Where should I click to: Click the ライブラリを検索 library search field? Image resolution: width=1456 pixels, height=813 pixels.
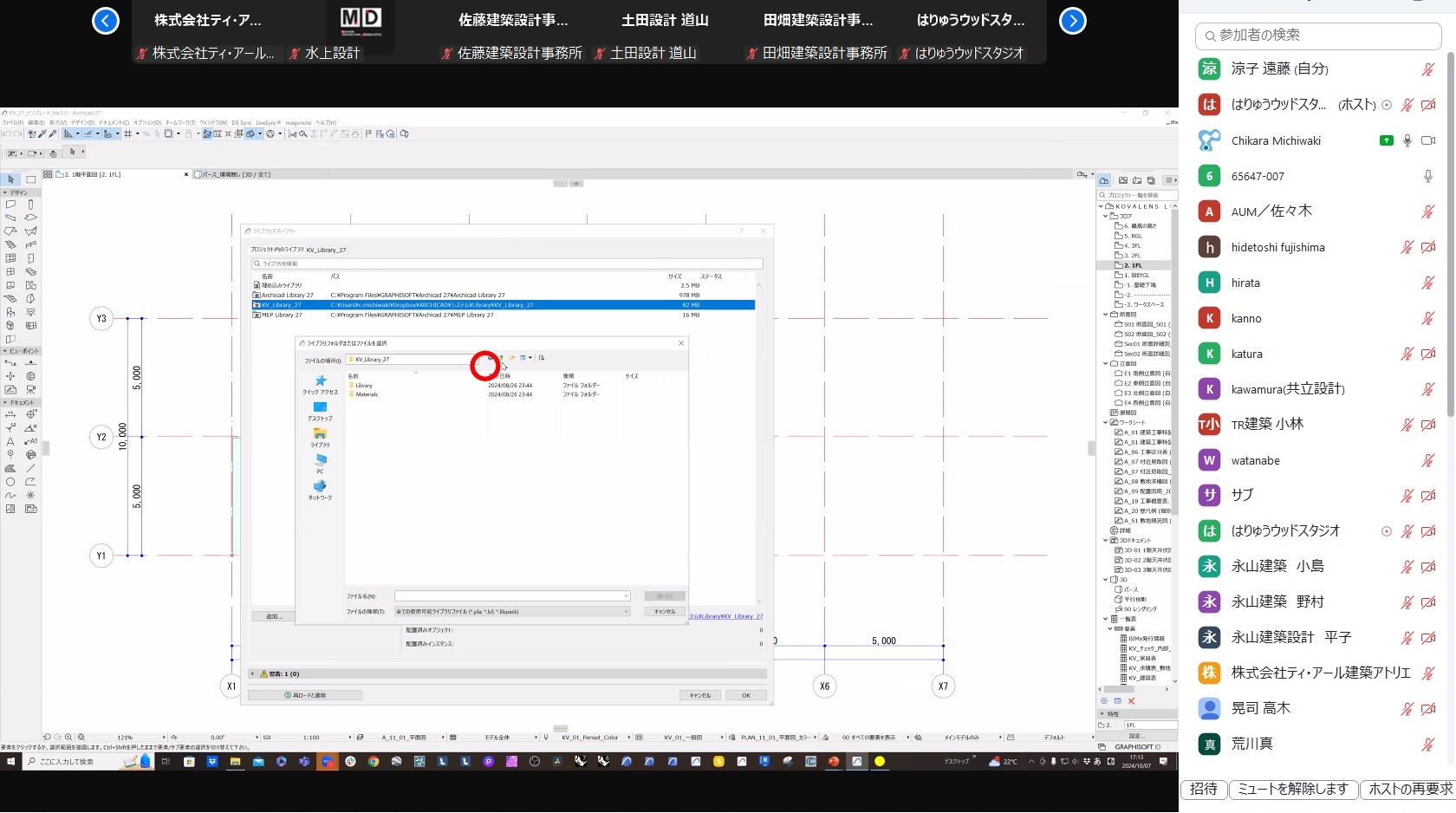[507, 263]
